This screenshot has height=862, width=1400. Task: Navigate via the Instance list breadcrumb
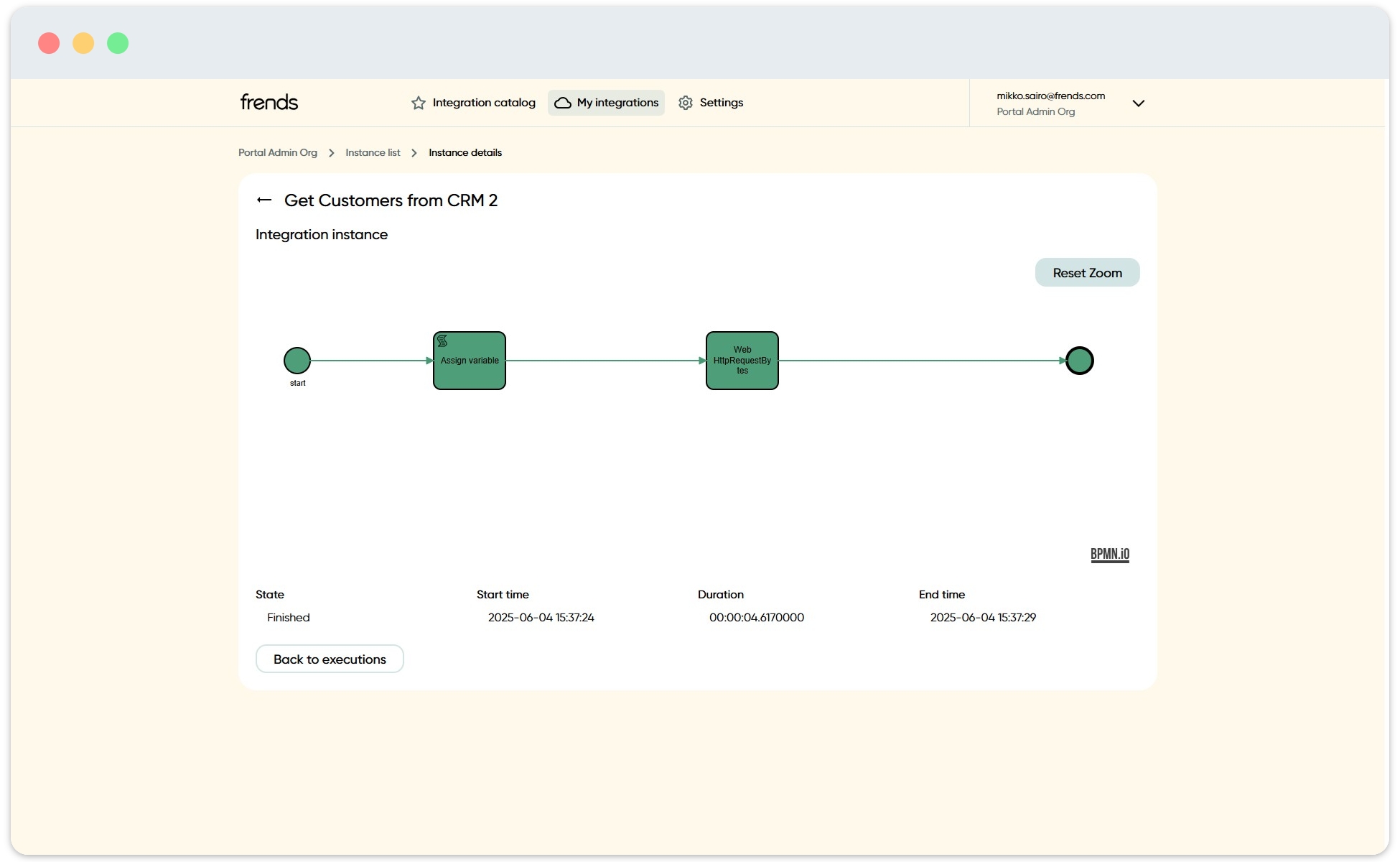pos(372,152)
